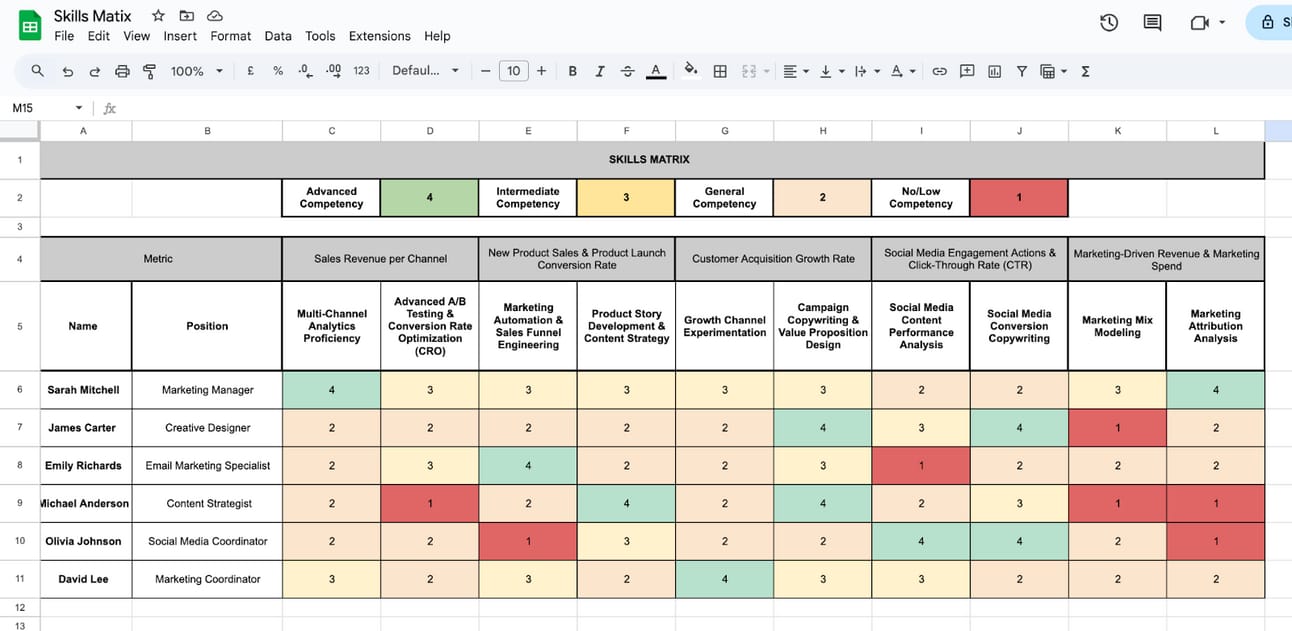Increase decimal places

pos(334,71)
